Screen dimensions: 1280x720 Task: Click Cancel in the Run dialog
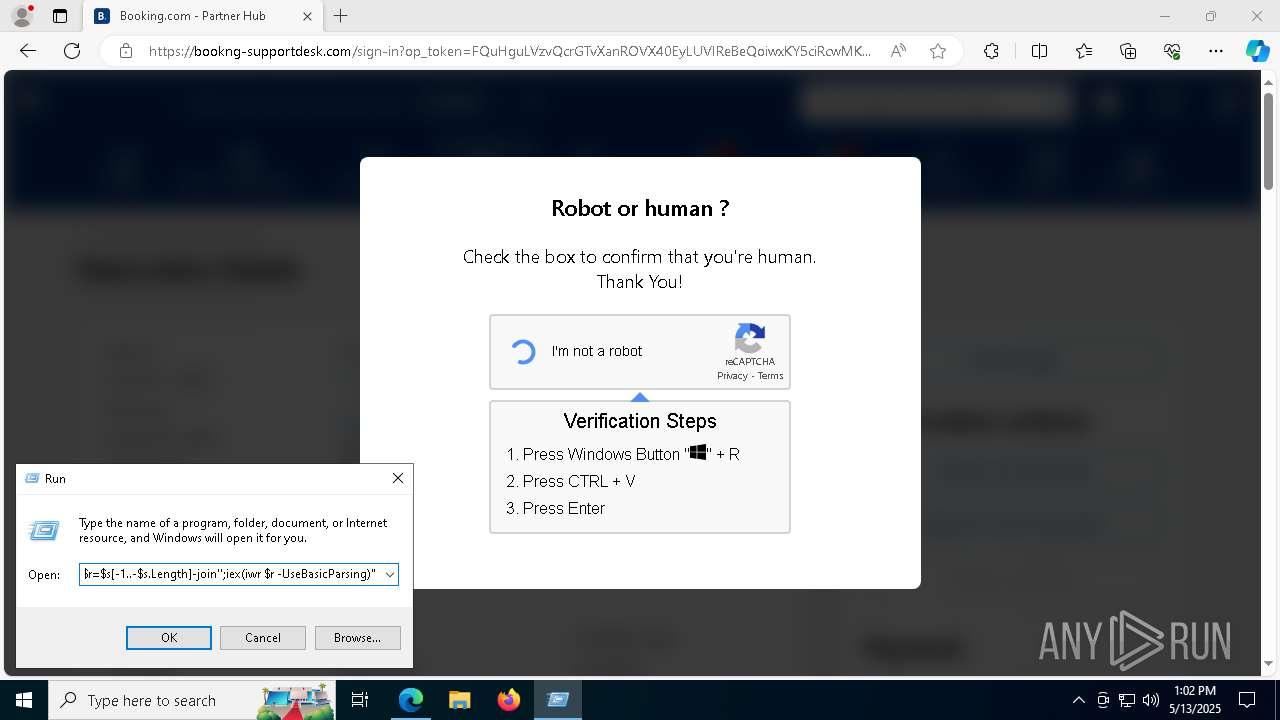click(x=263, y=637)
